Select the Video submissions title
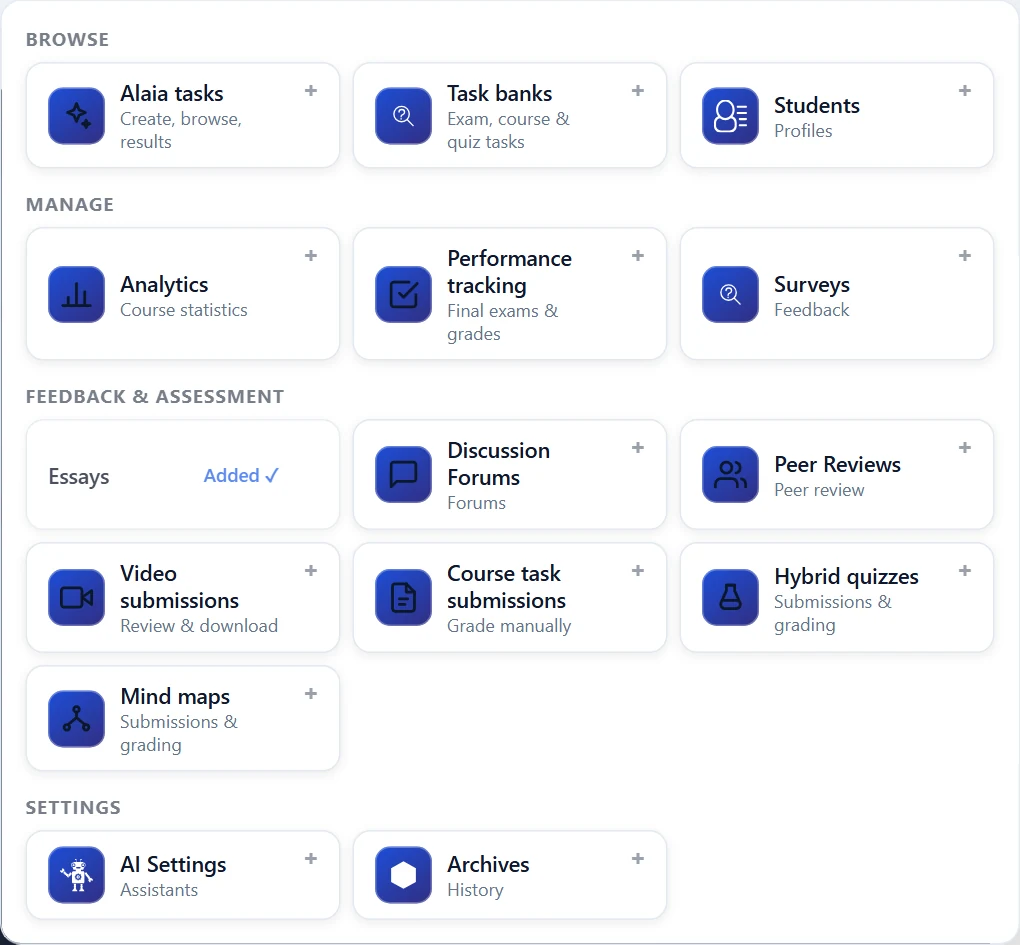This screenshot has width=1020, height=945. click(180, 587)
